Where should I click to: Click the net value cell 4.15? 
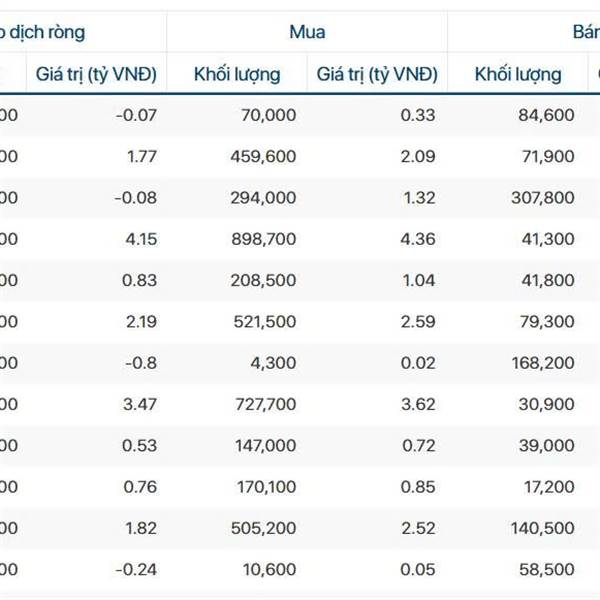point(137,239)
